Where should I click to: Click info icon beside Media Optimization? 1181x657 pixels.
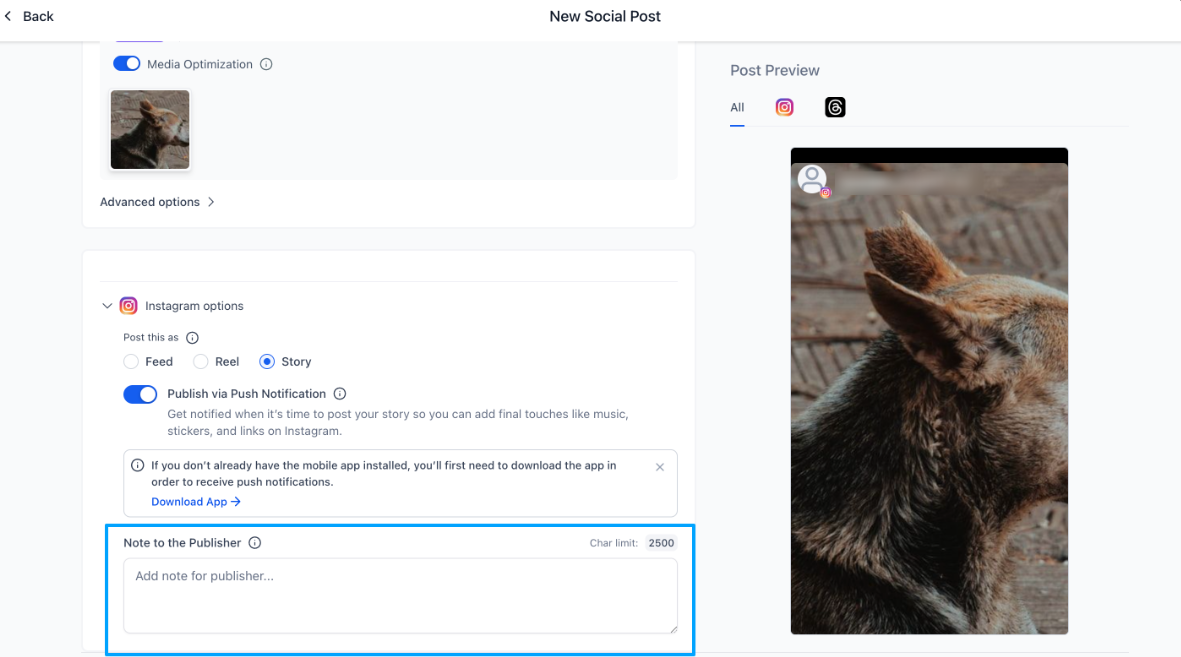pyautogui.click(x=266, y=64)
